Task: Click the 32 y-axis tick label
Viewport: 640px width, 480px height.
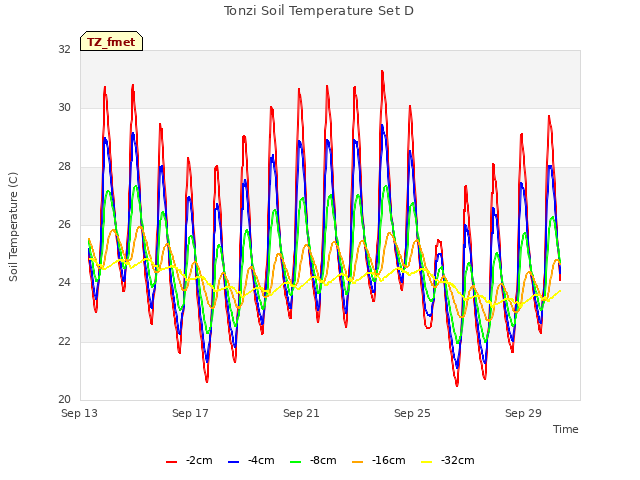Action: [x=64, y=49]
